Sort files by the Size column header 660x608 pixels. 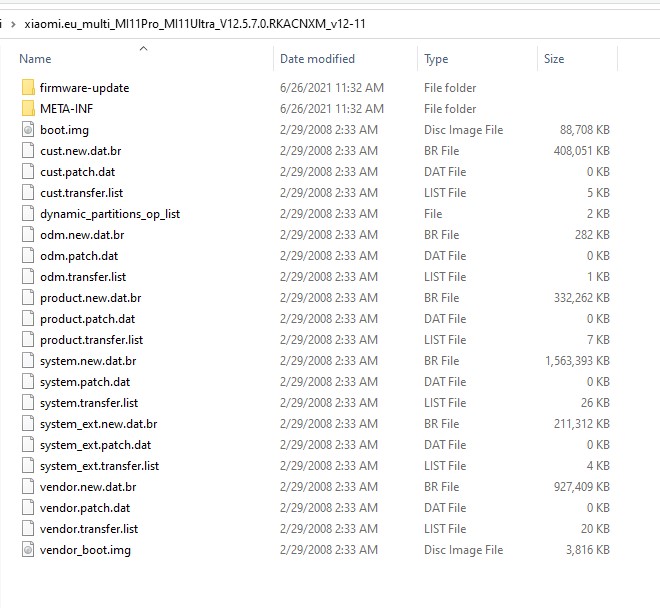[554, 59]
